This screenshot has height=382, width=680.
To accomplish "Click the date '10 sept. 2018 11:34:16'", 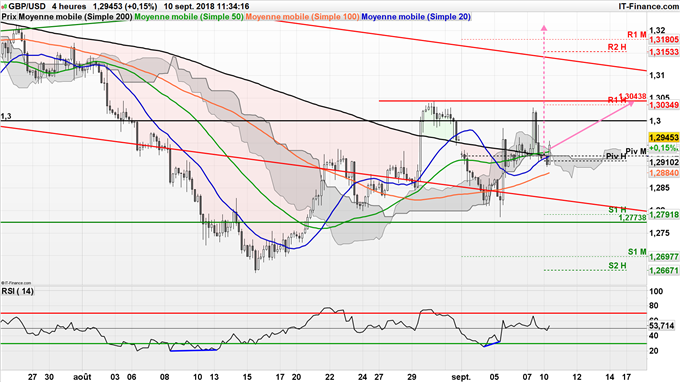I will coord(206,6).
